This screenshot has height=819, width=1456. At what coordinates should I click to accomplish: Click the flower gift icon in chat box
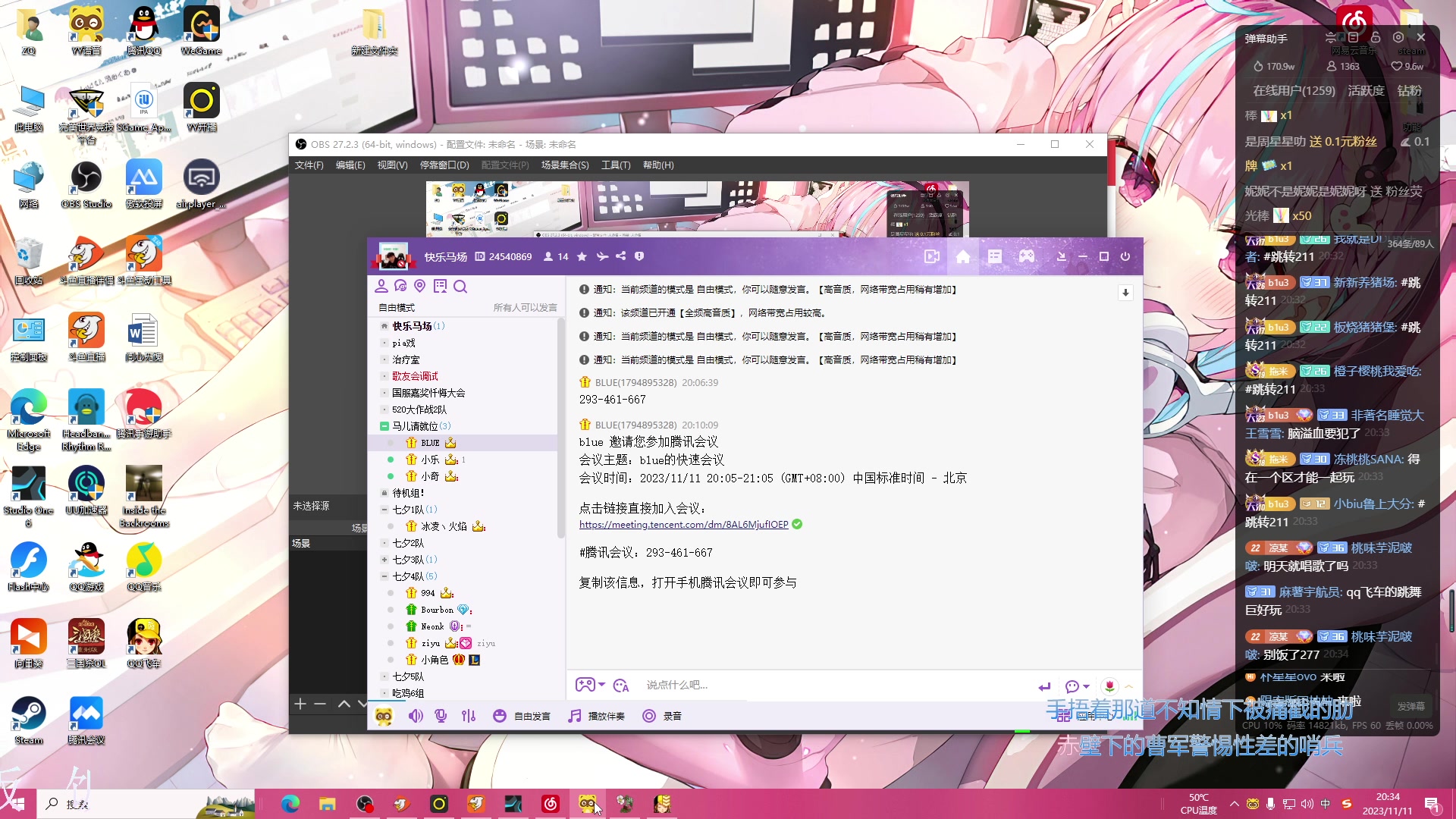coord(1109,686)
